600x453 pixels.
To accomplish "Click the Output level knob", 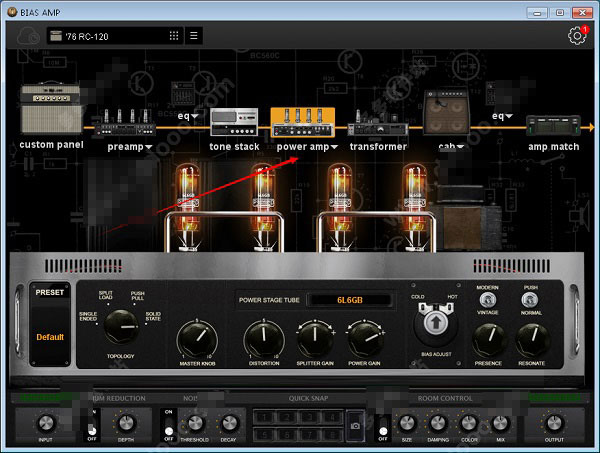I will (x=554, y=423).
